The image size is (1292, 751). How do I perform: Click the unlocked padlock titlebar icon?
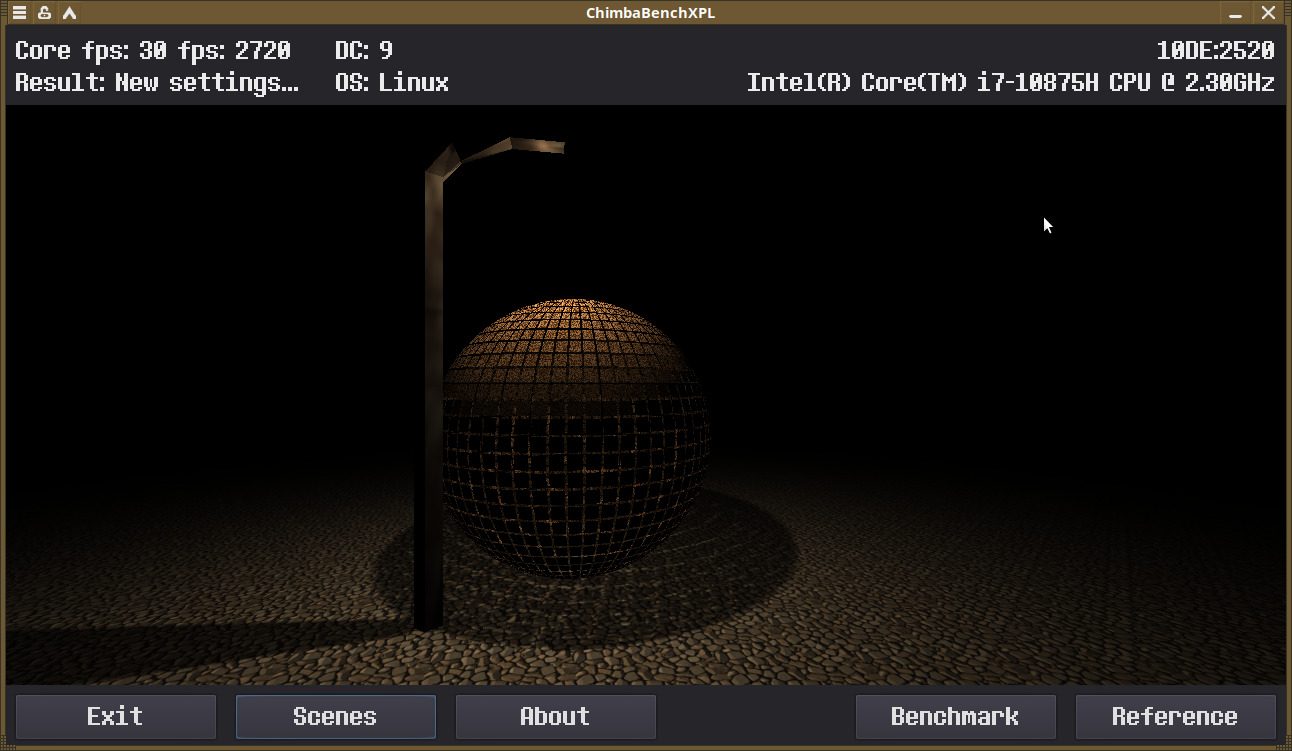tap(44, 13)
